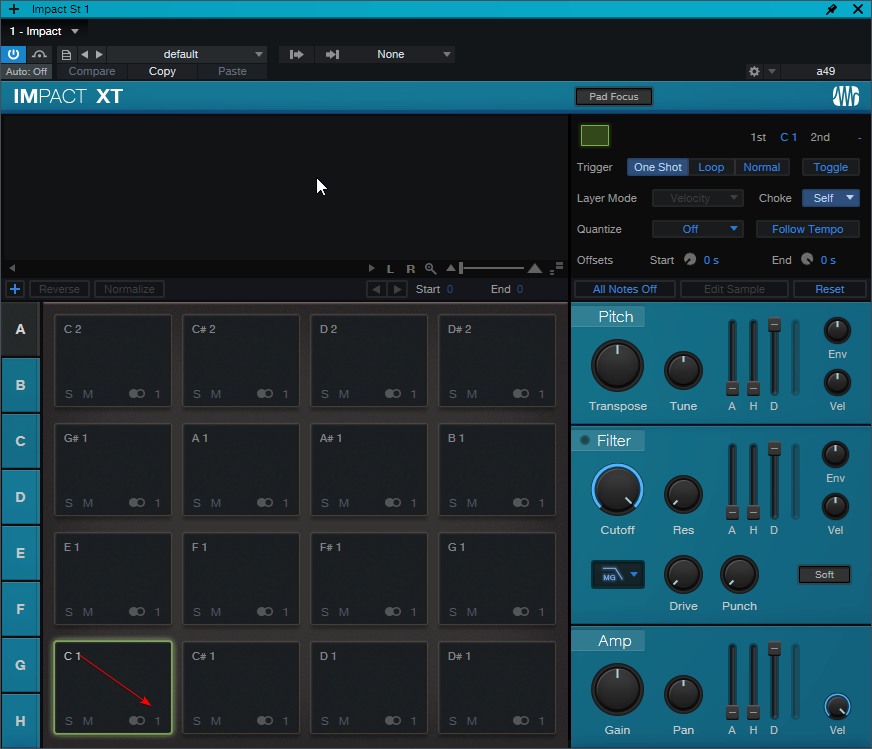Enable Follow Tempo

click(807, 229)
